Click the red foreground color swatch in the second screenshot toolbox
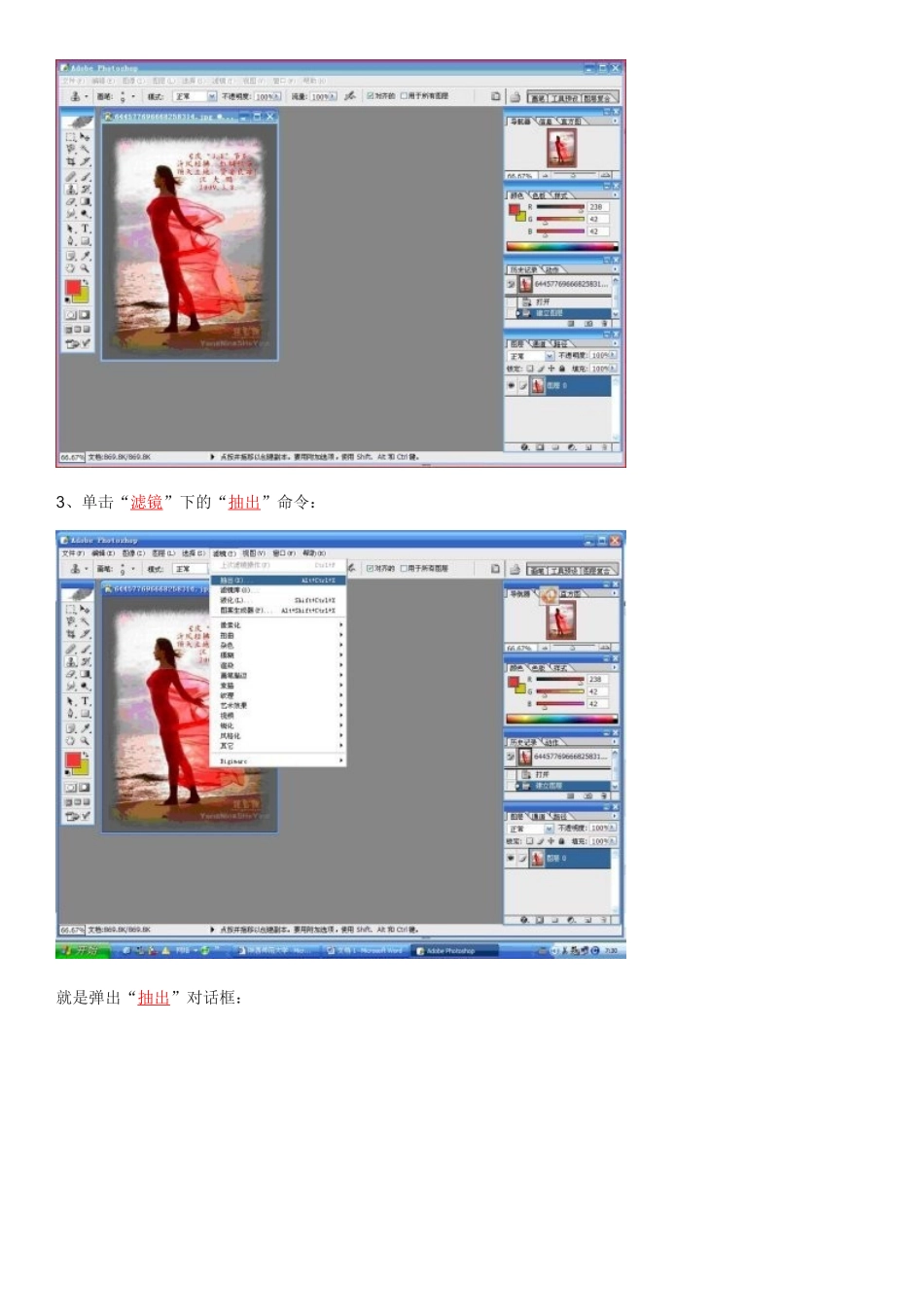The height and width of the screenshot is (1307, 924). (73, 760)
